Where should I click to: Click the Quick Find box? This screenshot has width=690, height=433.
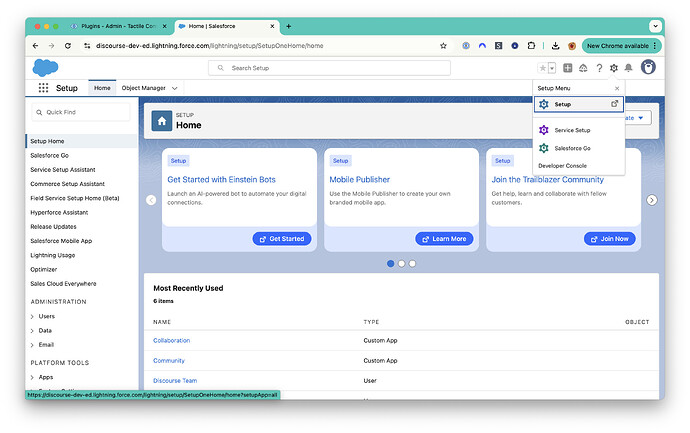81,112
